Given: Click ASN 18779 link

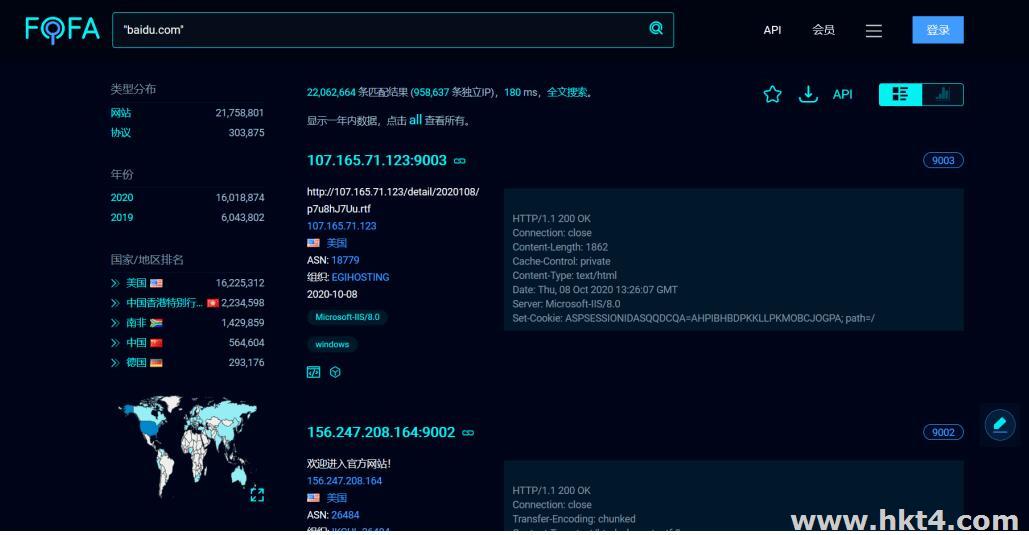Looking at the screenshot, I should tap(345, 260).
